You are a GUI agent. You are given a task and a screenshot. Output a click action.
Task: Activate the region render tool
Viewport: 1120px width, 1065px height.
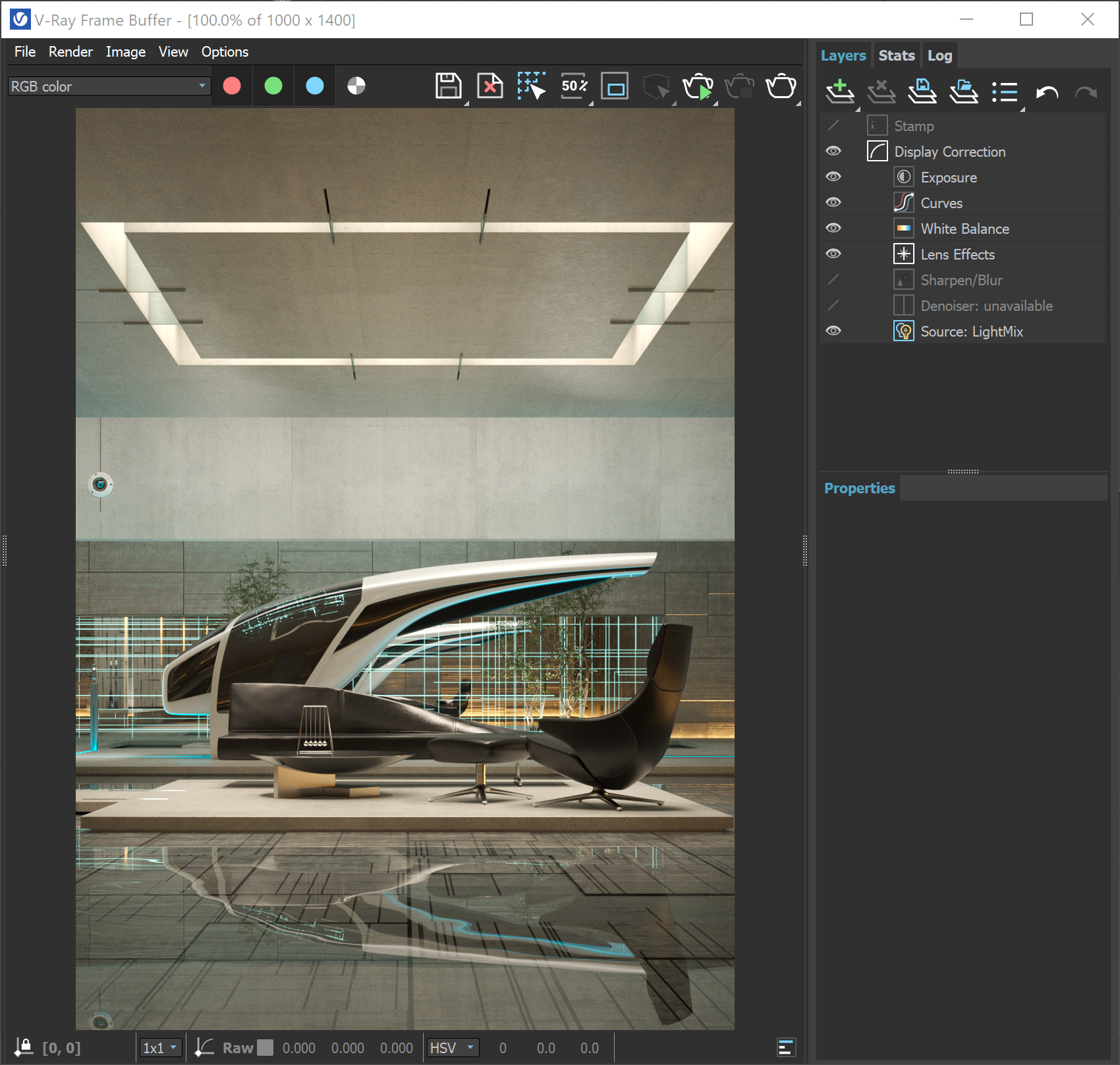click(x=531, y=86)
